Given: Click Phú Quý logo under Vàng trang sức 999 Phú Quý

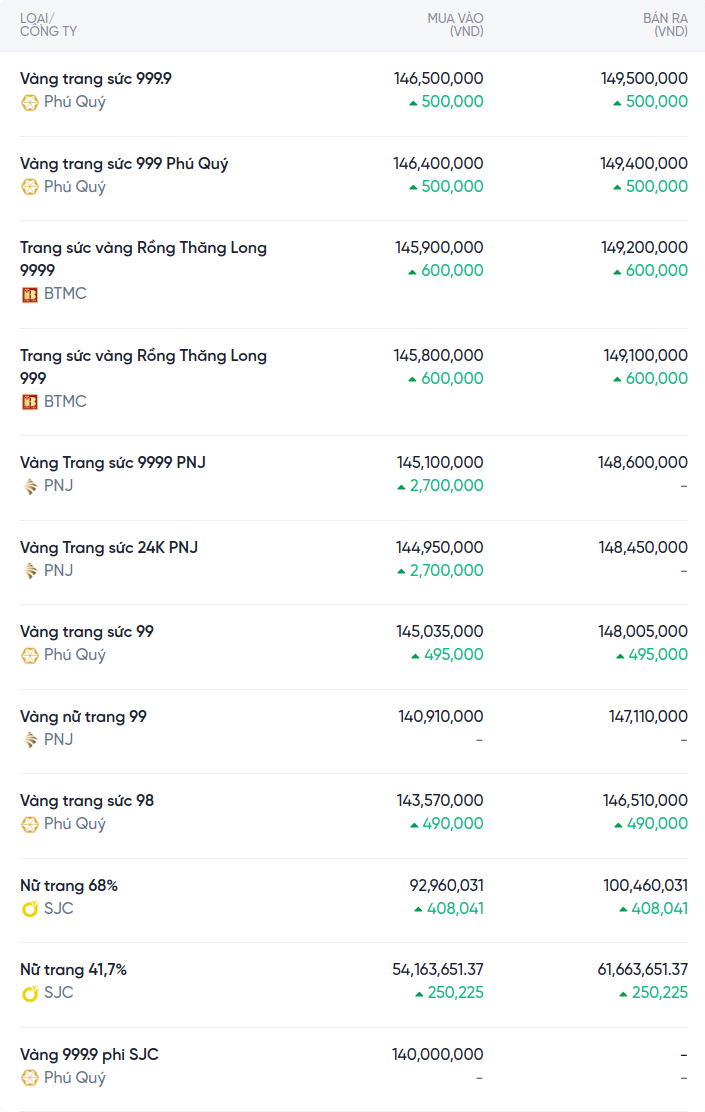Looking at the screenshot, I should pos(30,187).
